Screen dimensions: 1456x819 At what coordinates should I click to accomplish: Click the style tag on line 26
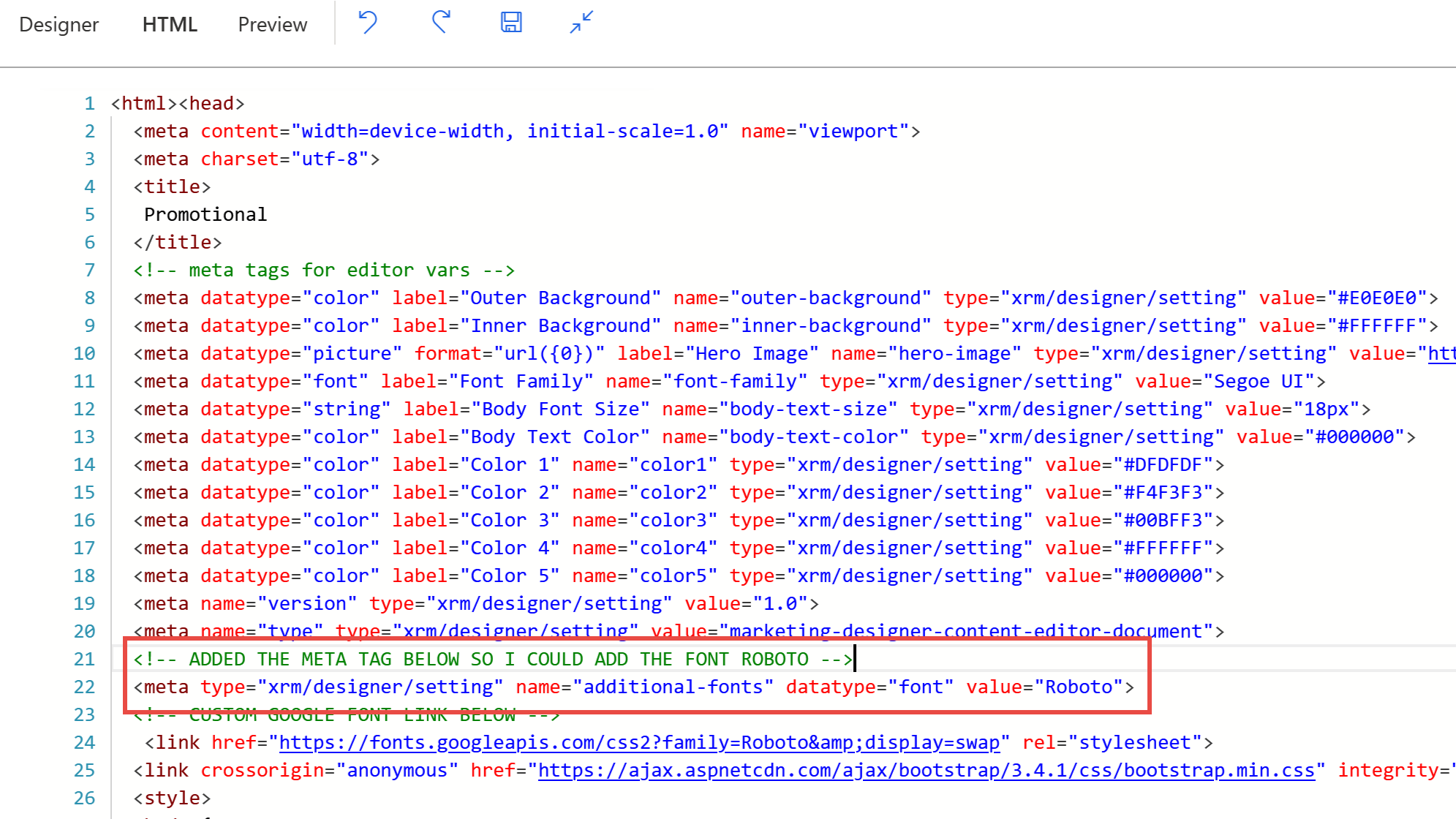tap(170, 798)
